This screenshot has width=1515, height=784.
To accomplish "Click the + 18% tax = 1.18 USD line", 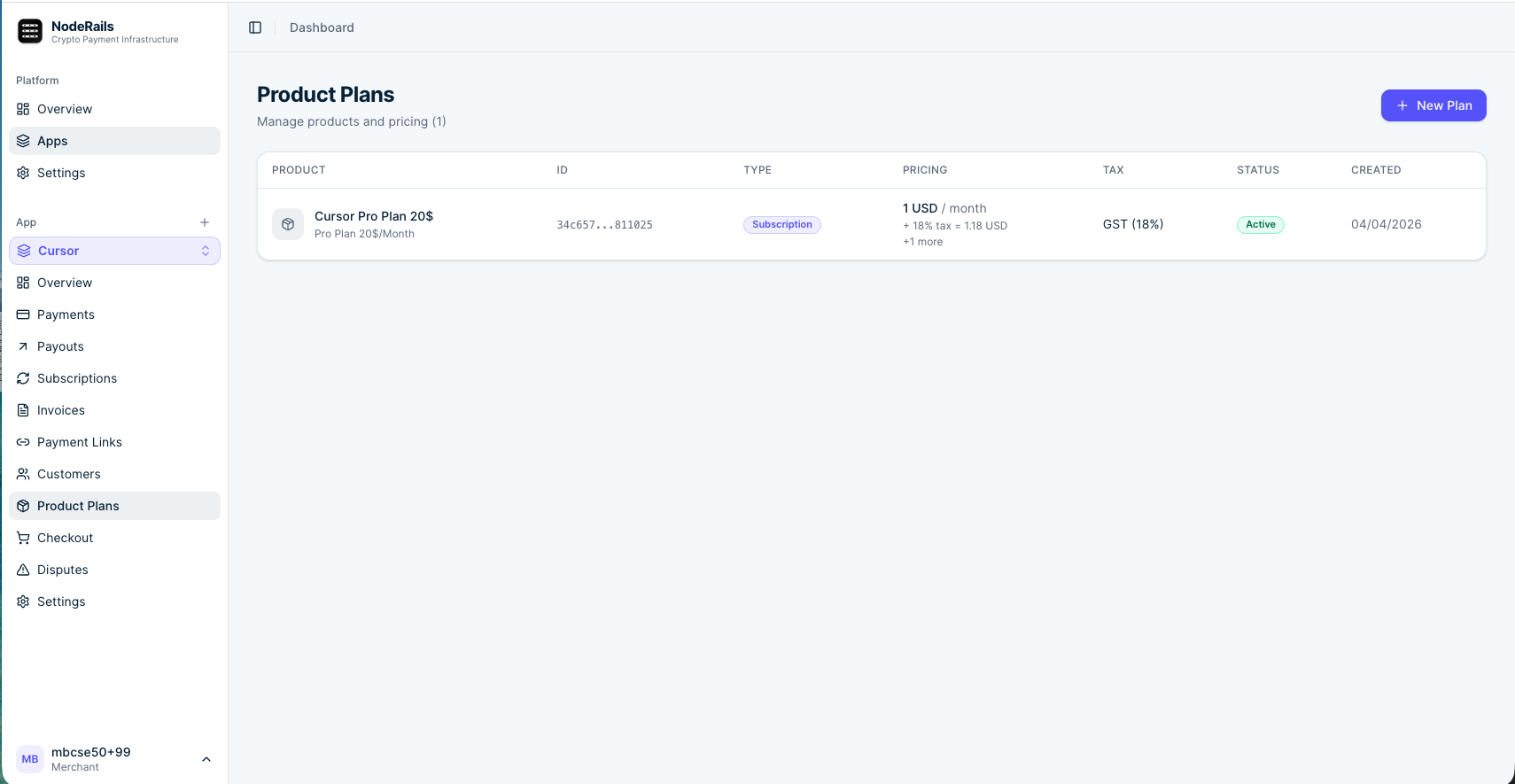I will (x=955, y=226).
